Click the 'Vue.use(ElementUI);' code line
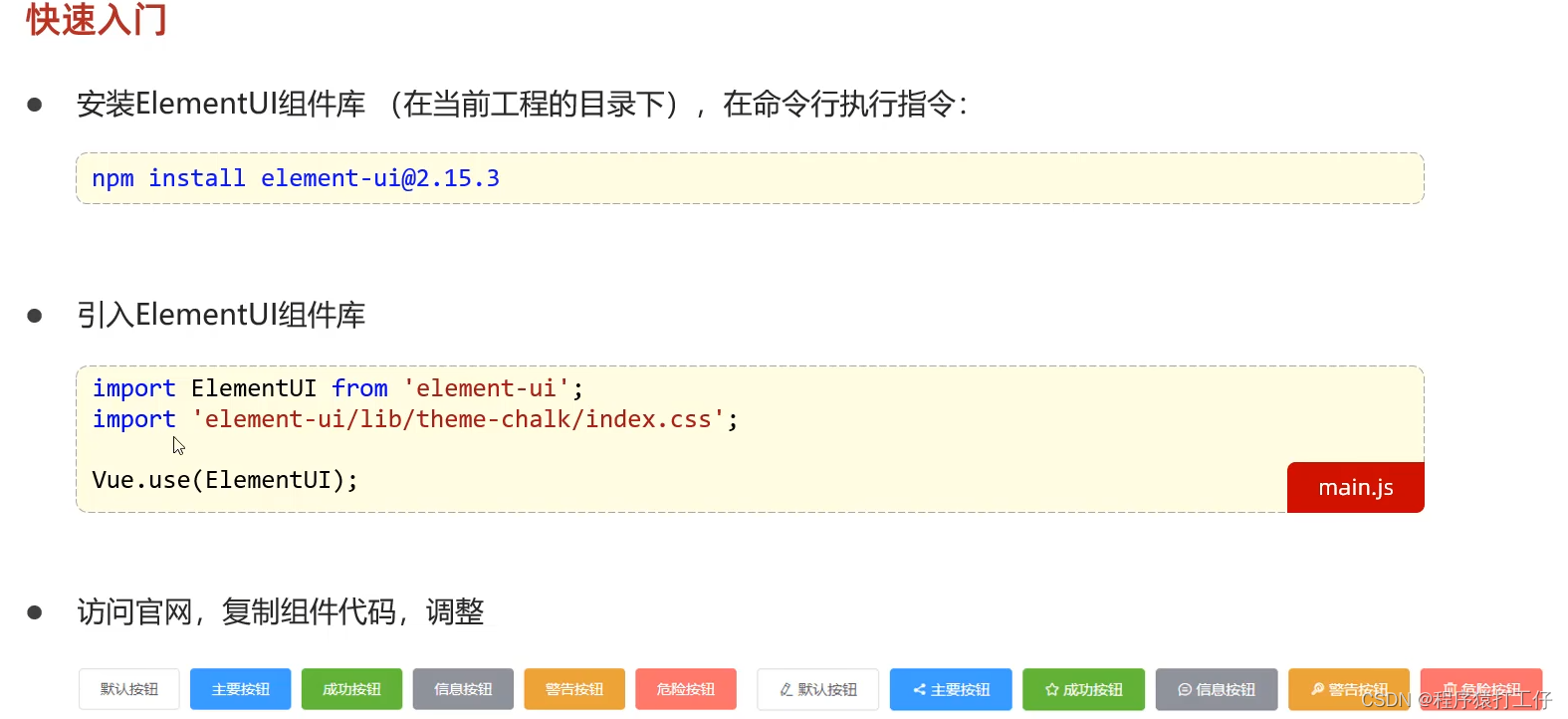1568x719 pixels. tap(225, 480)
